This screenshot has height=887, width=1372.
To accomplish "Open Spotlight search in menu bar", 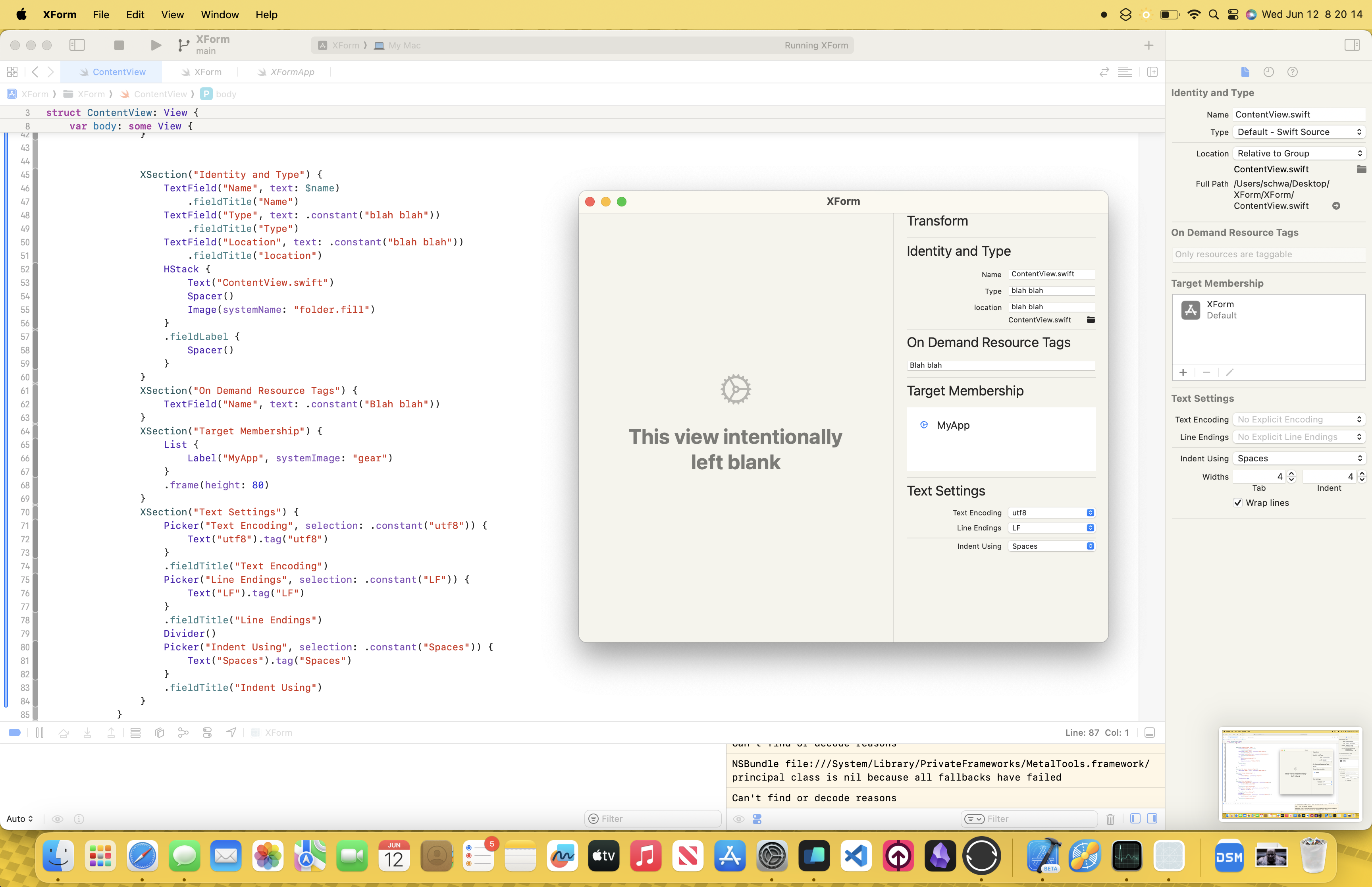I will coord(1214,14).
